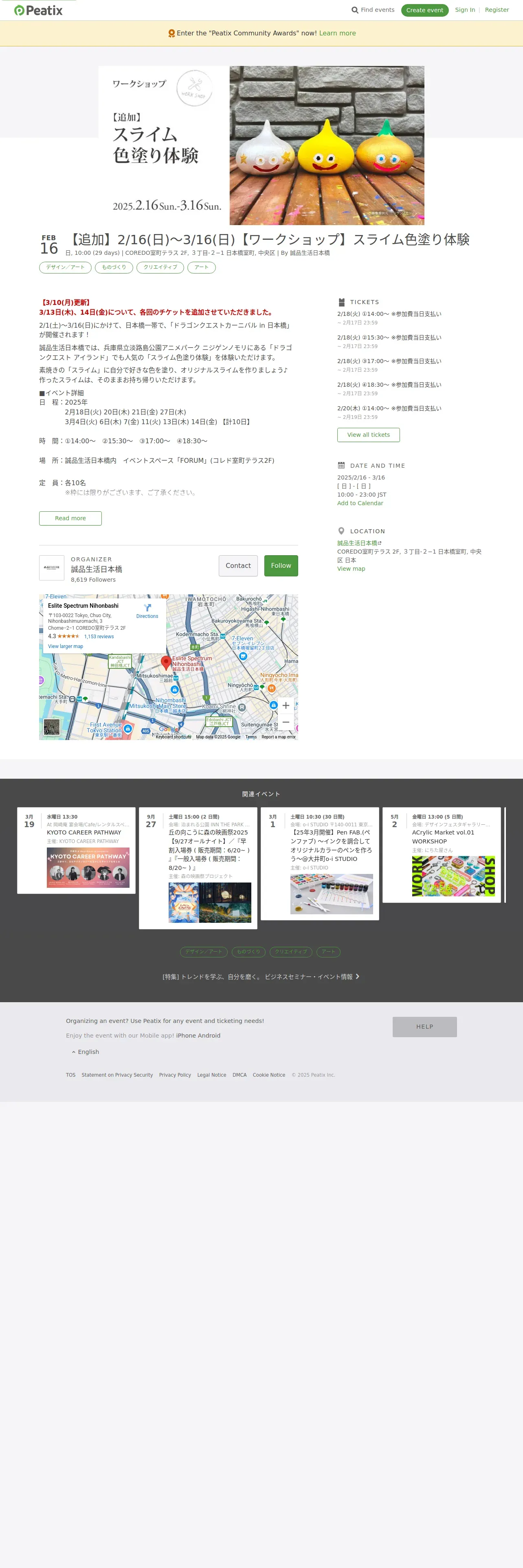This screenshot has height=1568, width=523.
Task: Follow the Learn more awards link
Action: pyautogui.click(x=337, y=33)
